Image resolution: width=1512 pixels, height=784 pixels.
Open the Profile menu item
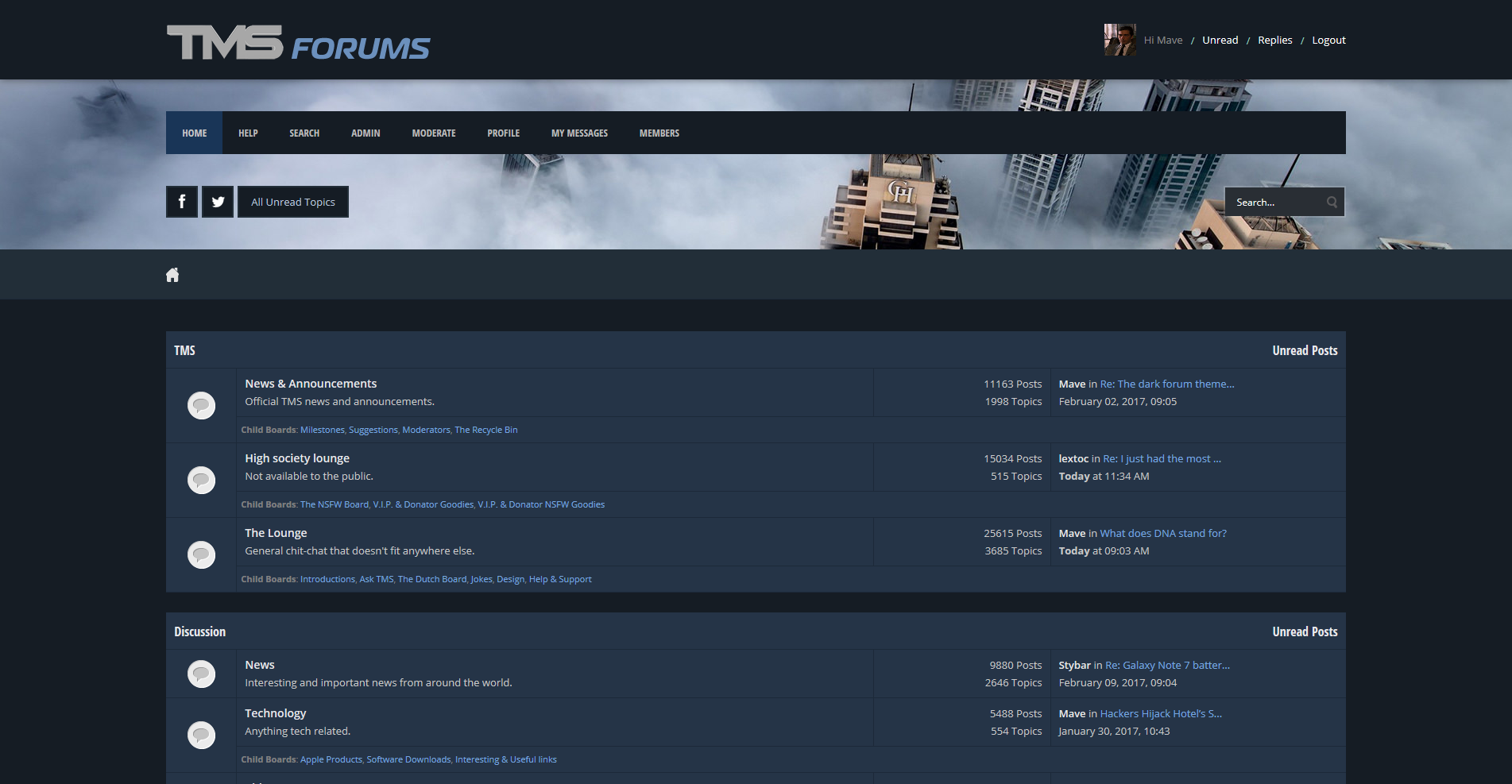504,133
